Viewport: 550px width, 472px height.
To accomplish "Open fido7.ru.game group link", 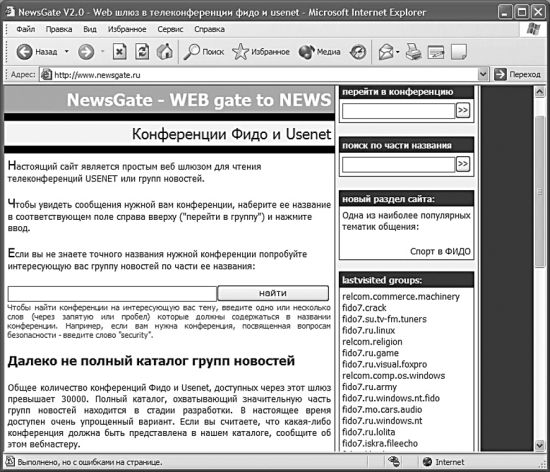I will pyautogui.click(x=370, y=353).
